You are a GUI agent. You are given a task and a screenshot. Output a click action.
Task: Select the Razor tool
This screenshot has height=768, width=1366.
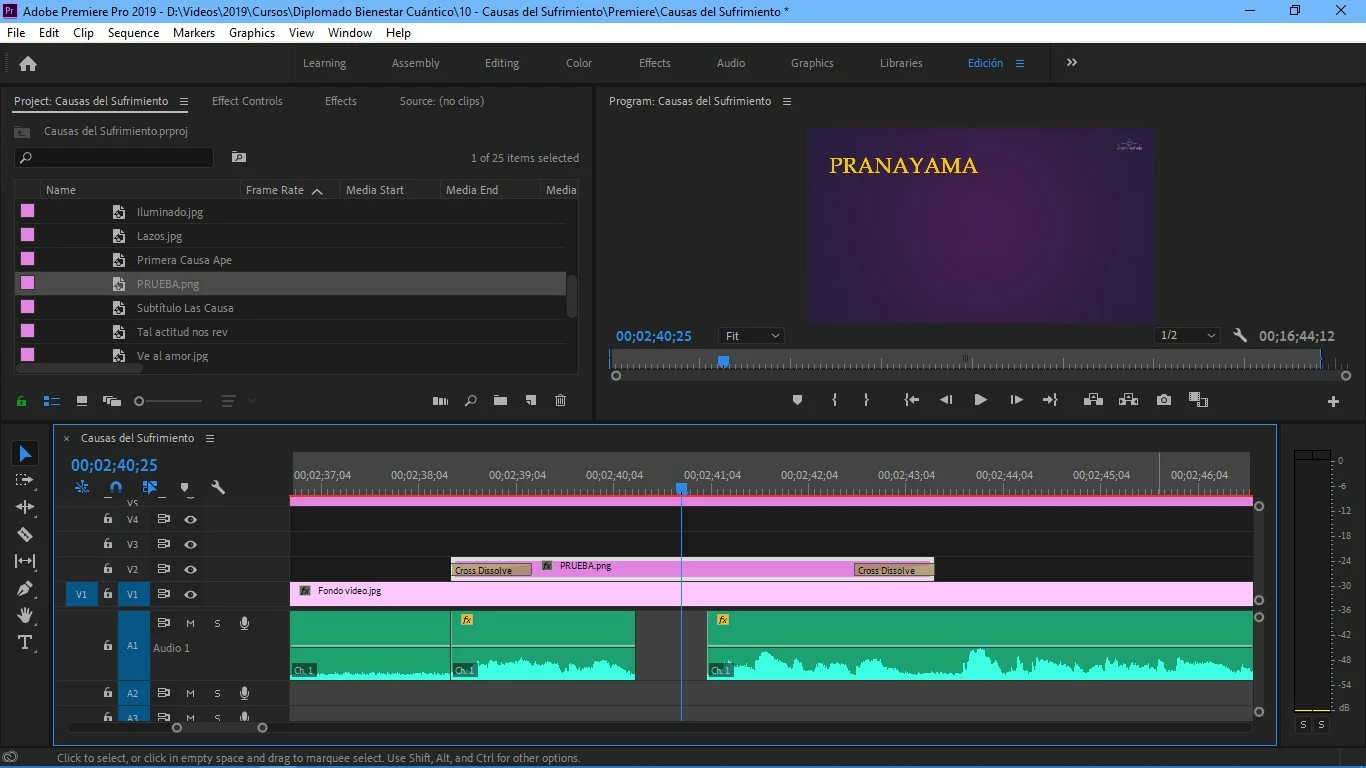(25, 535)
